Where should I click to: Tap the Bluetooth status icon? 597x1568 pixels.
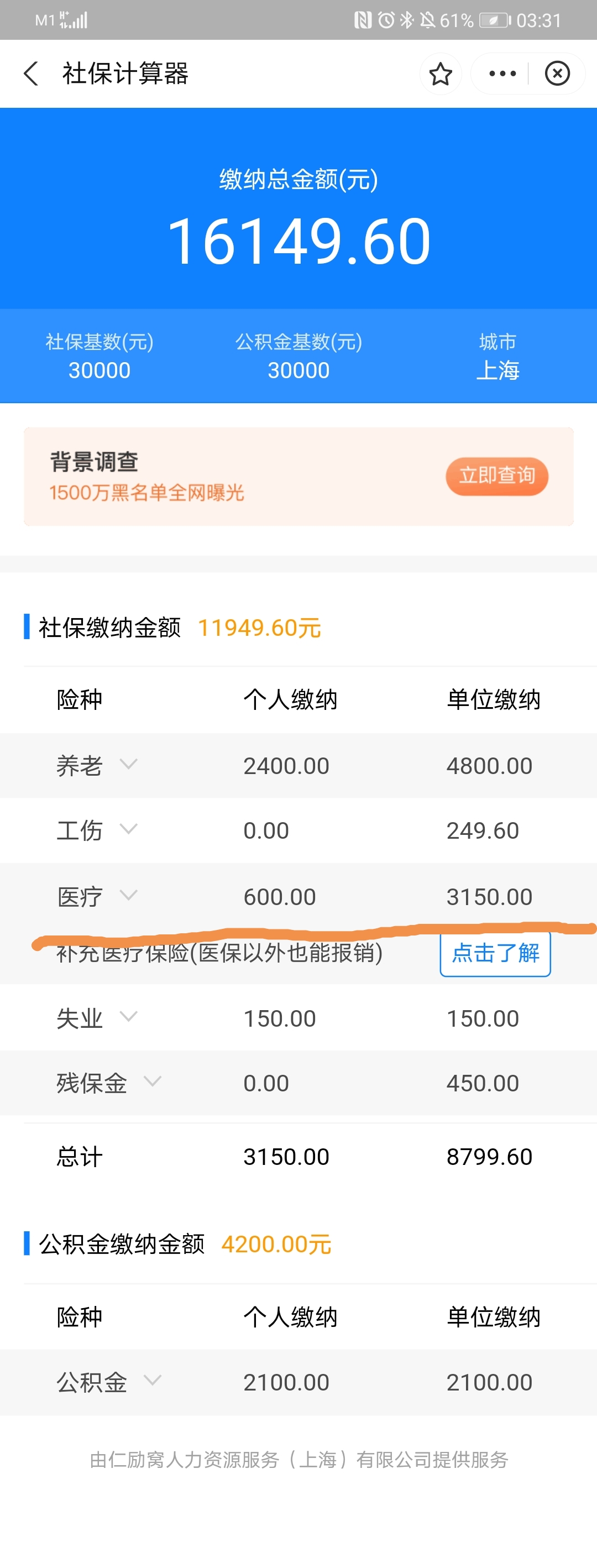(406, 20)
